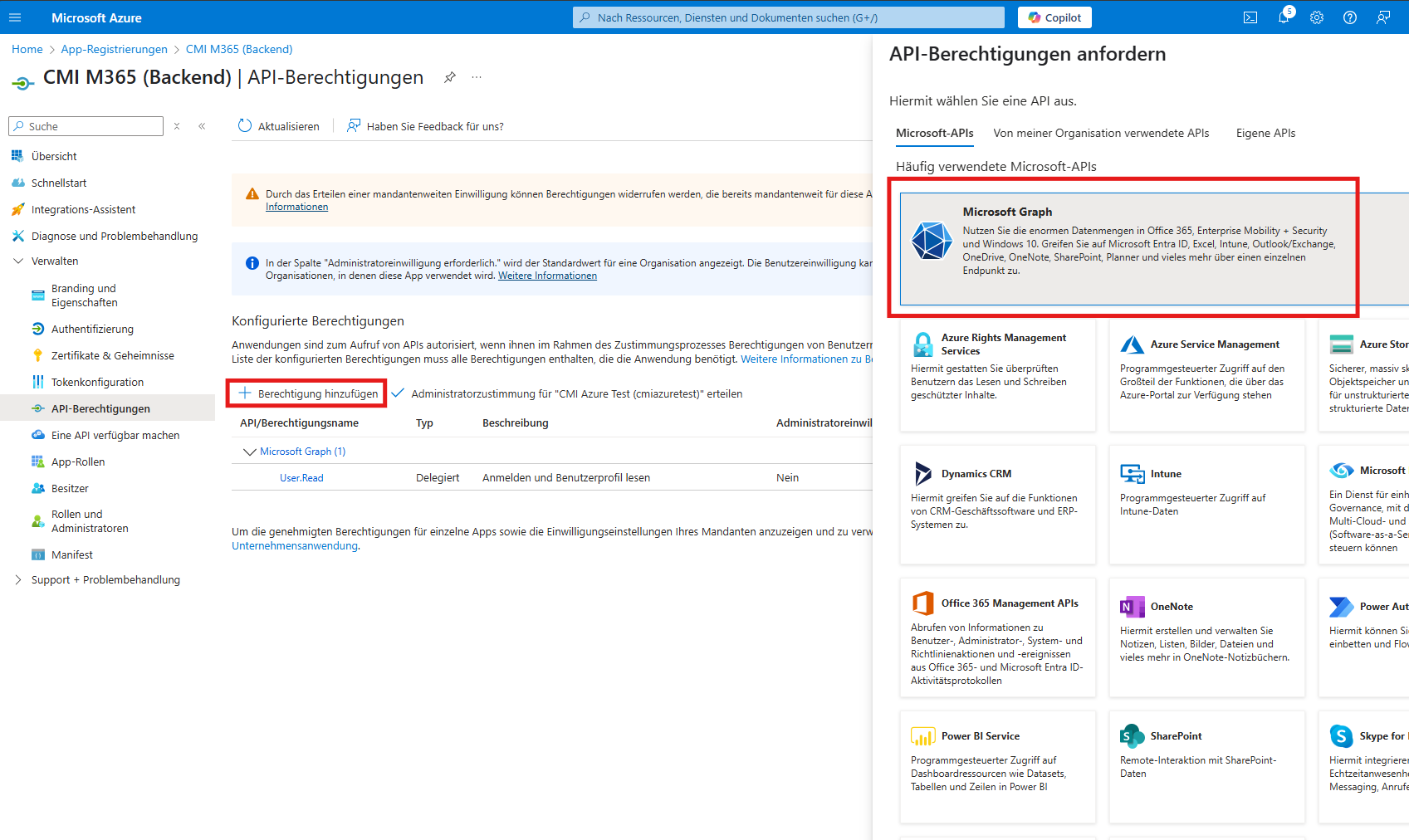
Task: Open the User.Read permission details
Action: tap(301, 477)
